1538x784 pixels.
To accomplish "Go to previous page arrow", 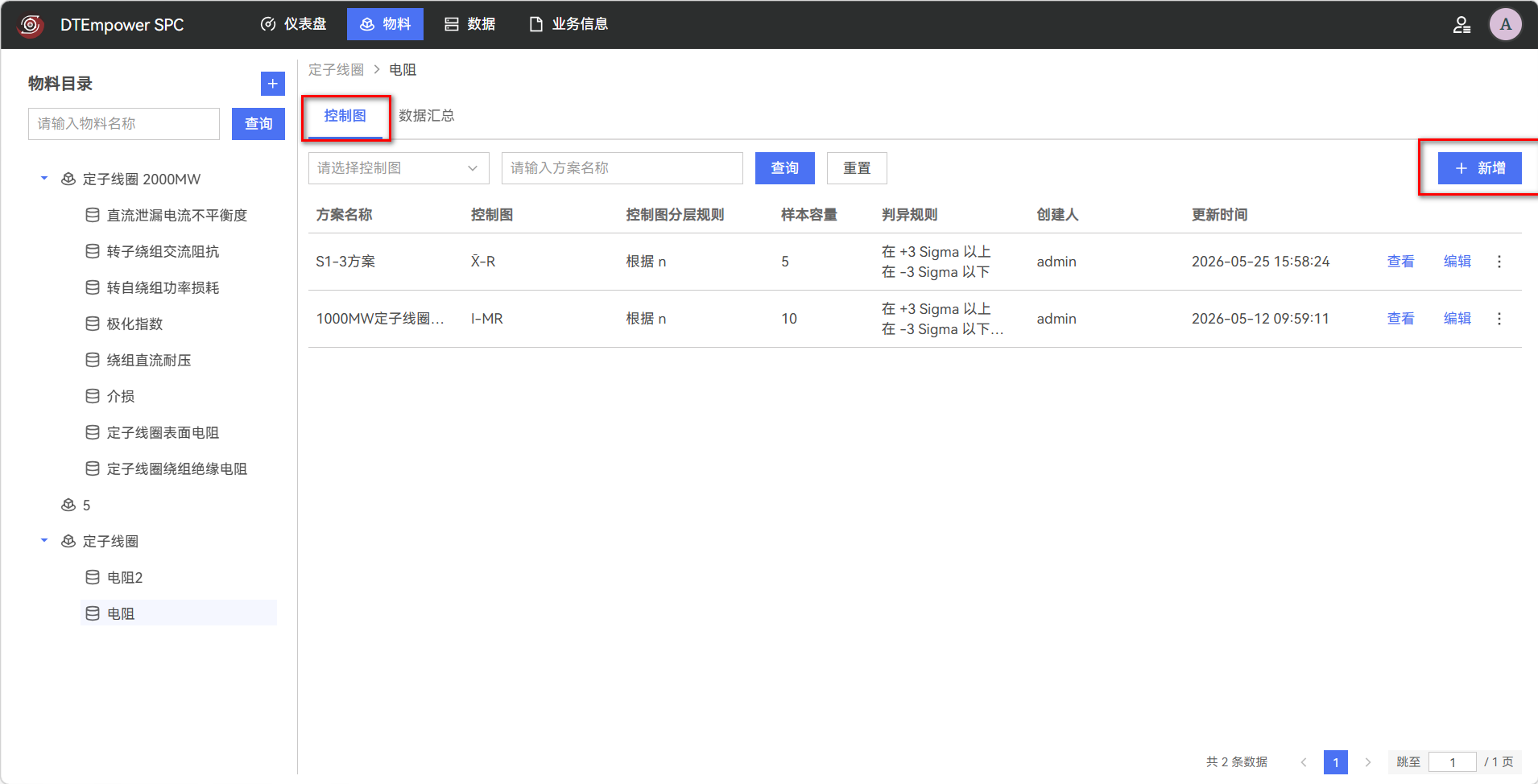I will [x=1304, y=762].
